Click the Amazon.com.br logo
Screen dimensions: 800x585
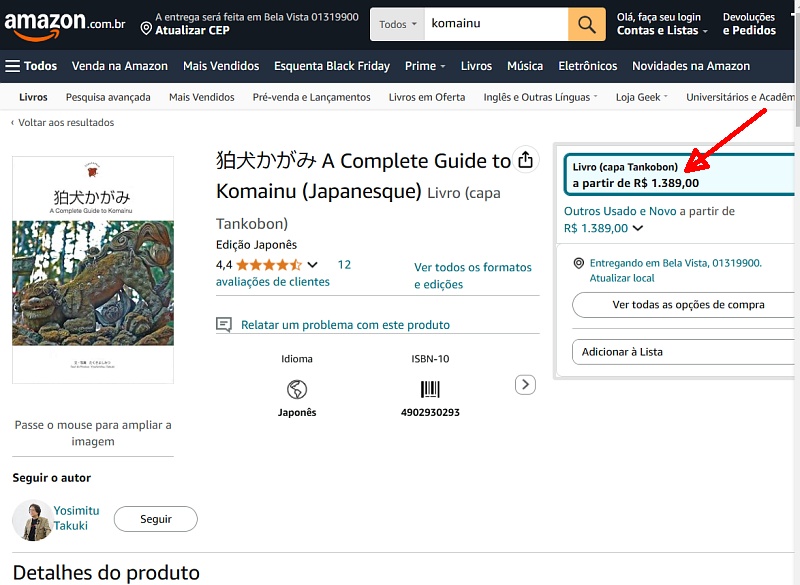coord(65,22)
